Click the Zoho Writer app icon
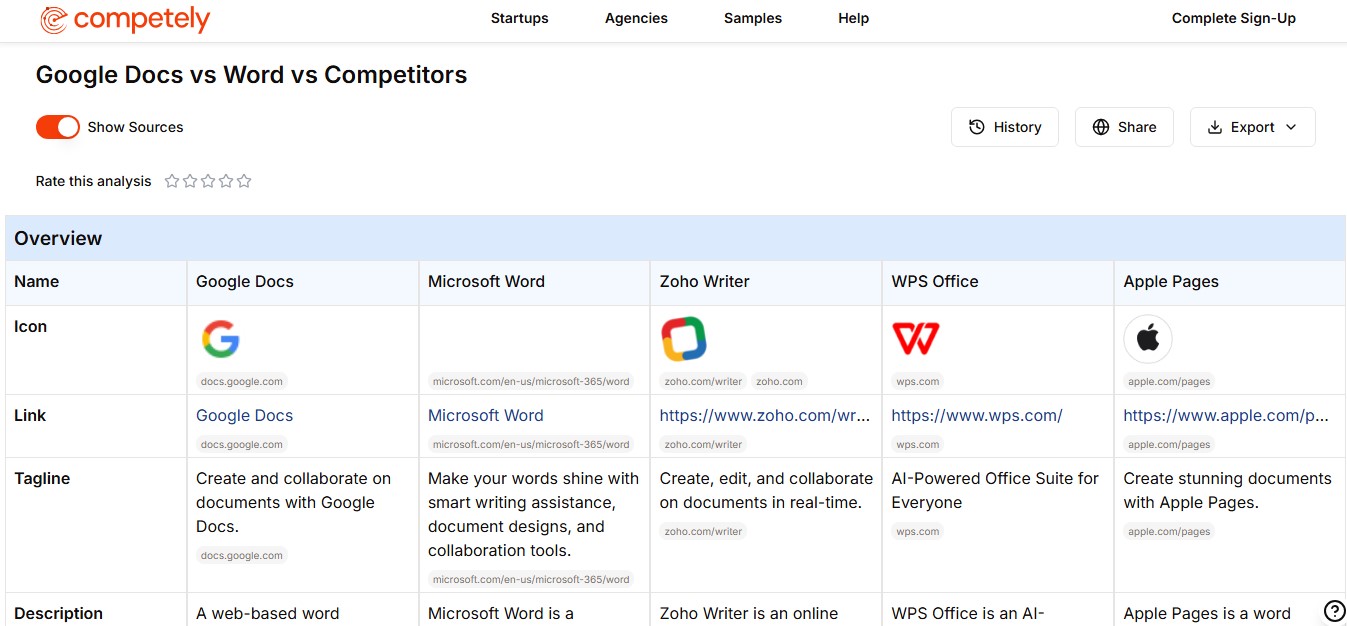 (684, 338)
